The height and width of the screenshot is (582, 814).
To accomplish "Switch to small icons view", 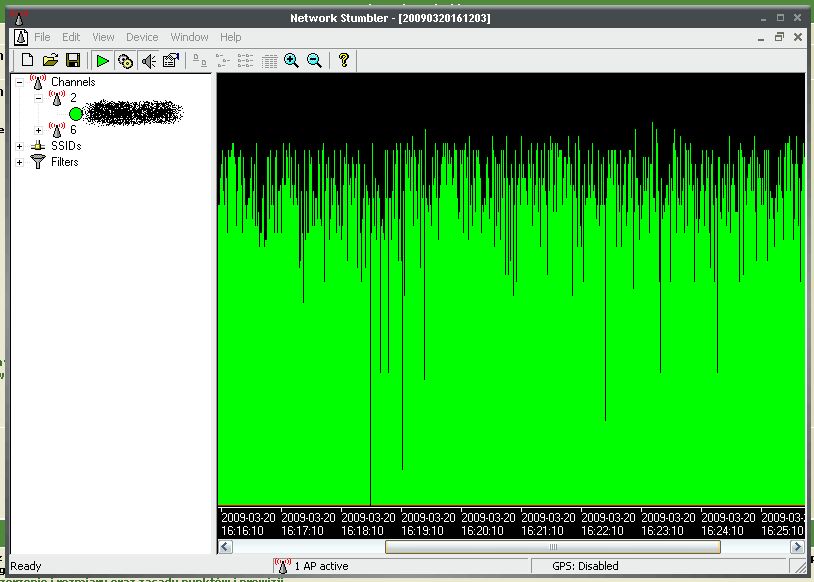I will point(223,61).
